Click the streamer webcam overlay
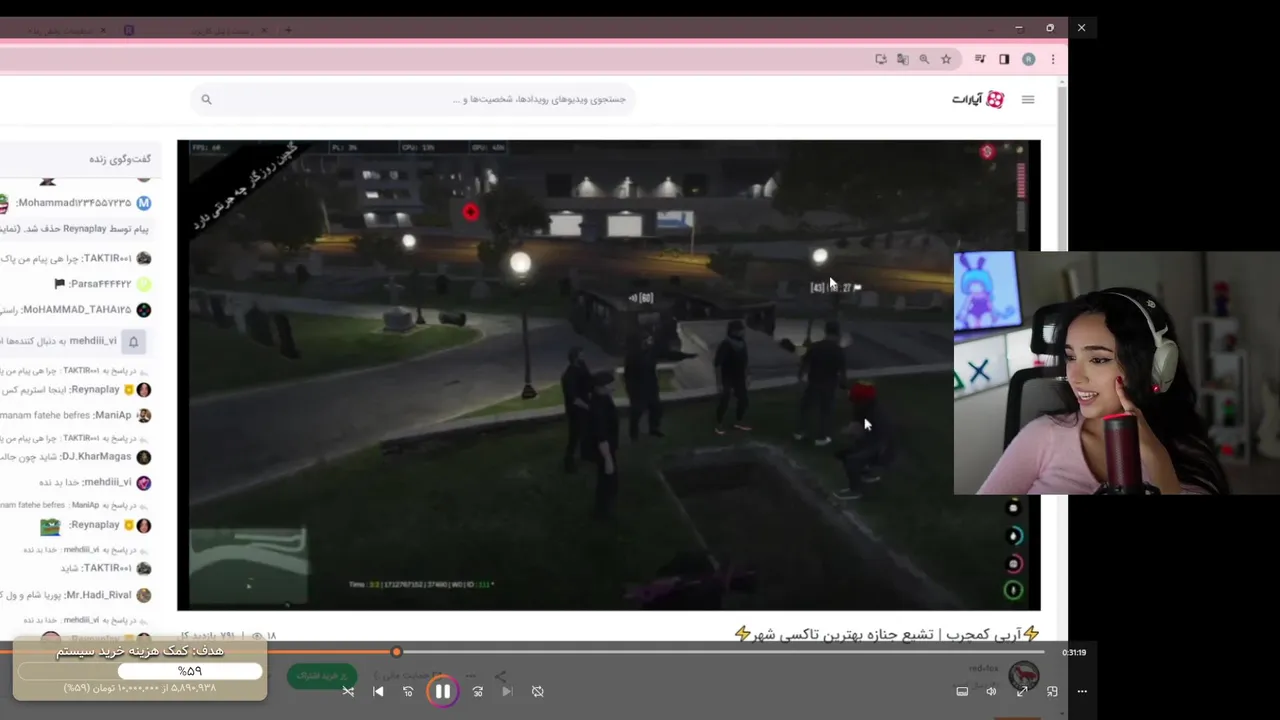This screenshot has height=720, width=1280. pos(1116,373)
